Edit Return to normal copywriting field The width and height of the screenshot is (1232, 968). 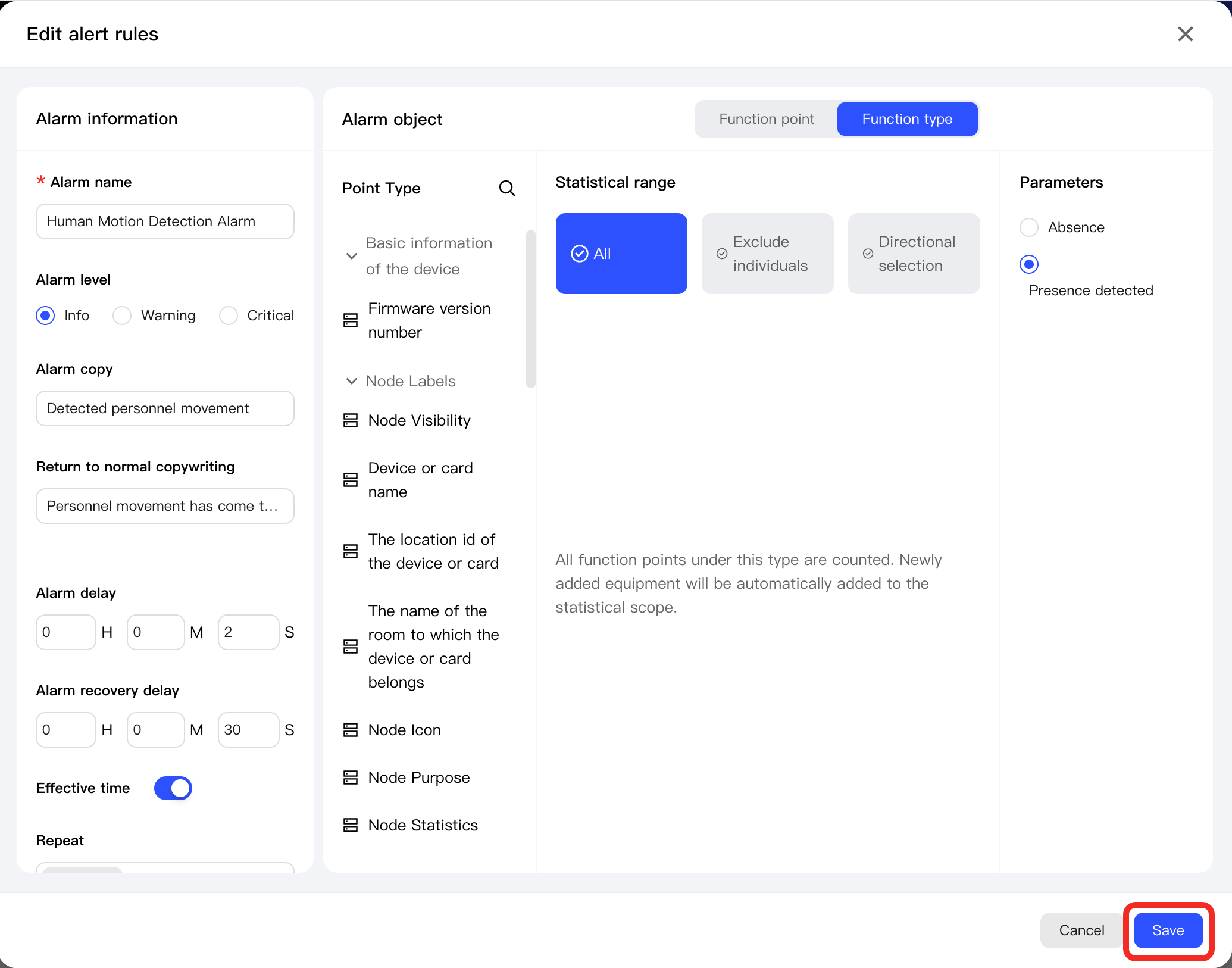165,506
